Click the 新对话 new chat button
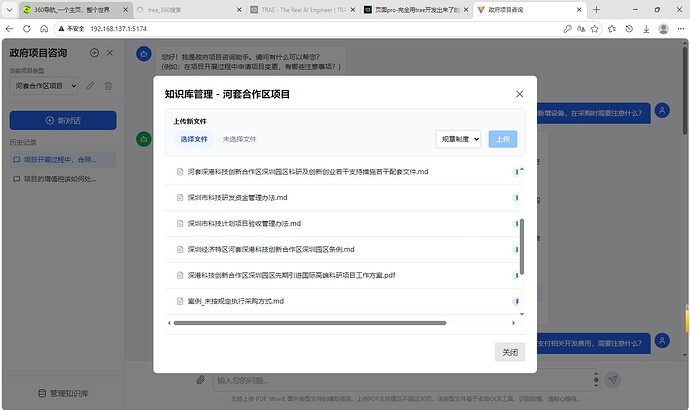Viewport: 690px width, 410px height. click(63, 121)
